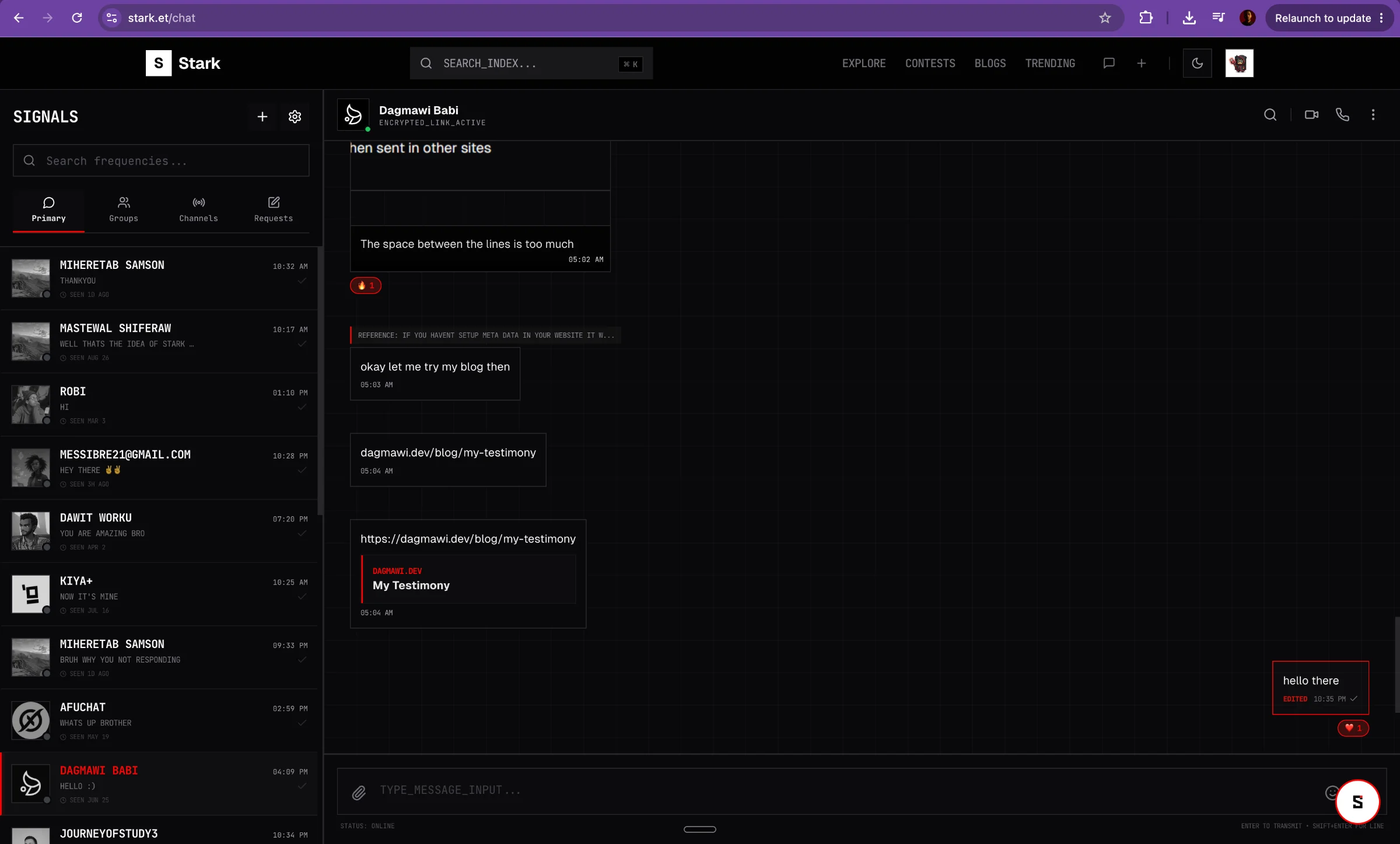
Task: Attach a file with paperclip icon
Action: coord(359,793)
